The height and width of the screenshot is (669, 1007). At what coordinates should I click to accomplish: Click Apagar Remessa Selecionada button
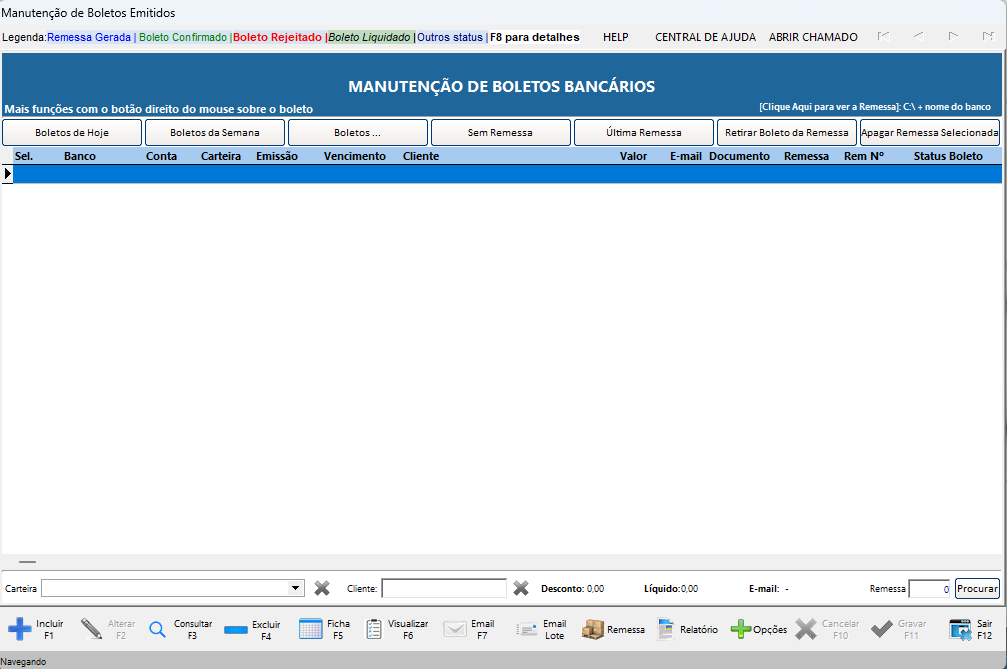pyautogui.click(x=930, y=132)
